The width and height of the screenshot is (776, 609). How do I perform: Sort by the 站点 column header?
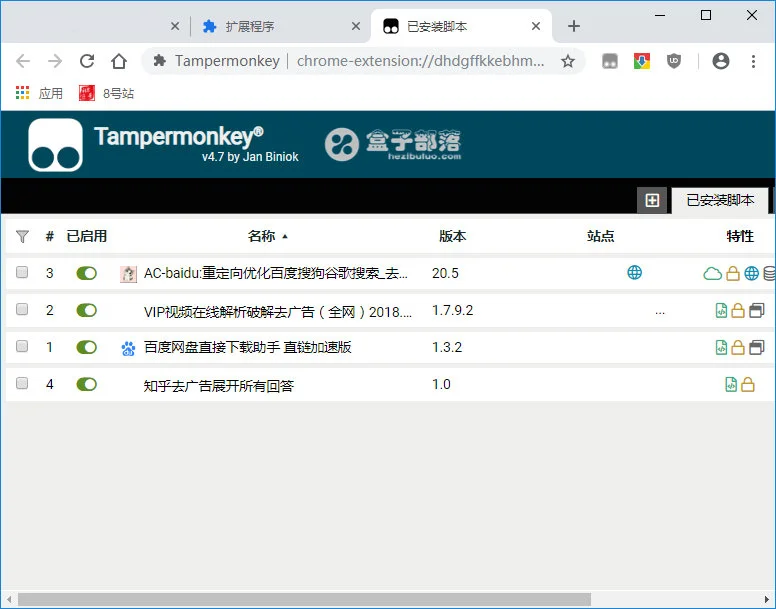pos(600,236)
